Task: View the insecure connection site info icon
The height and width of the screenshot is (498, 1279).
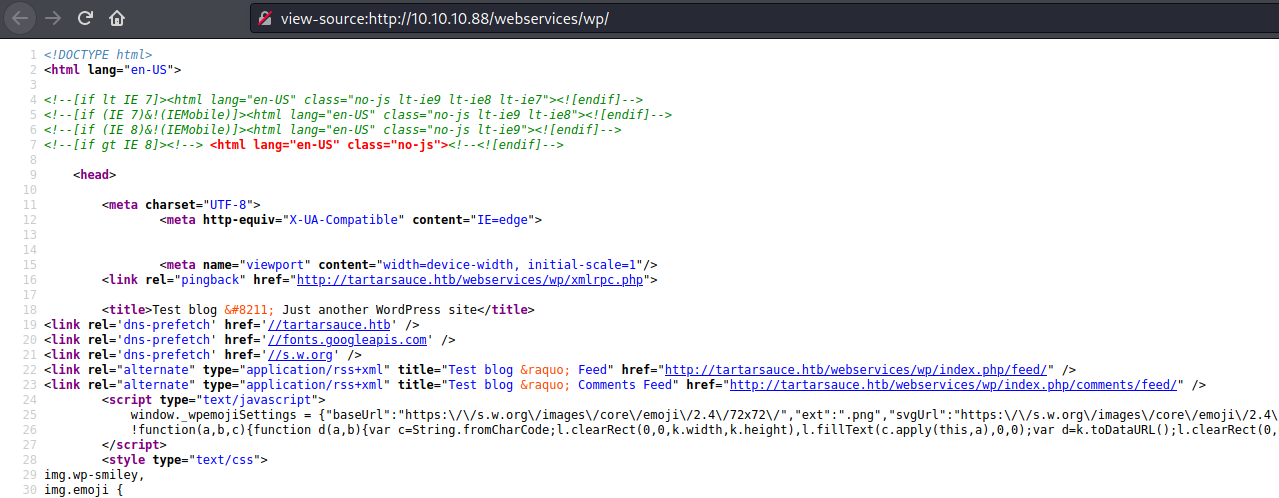Action: pyautogui.click(x=264, y=18)
